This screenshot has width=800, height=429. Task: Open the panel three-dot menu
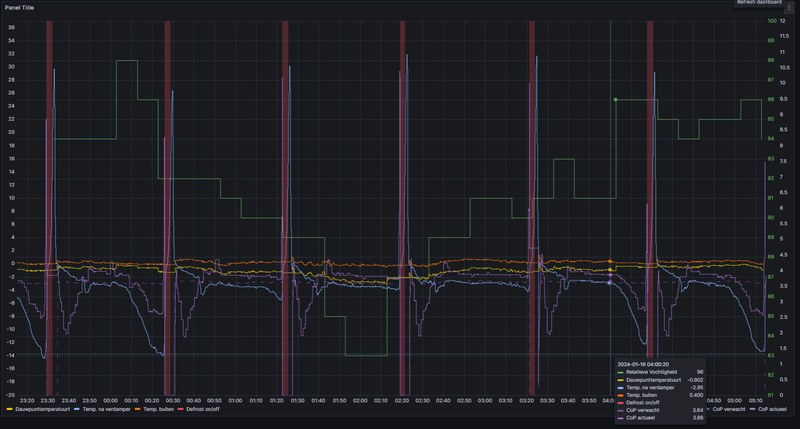(x=789, y=8)
